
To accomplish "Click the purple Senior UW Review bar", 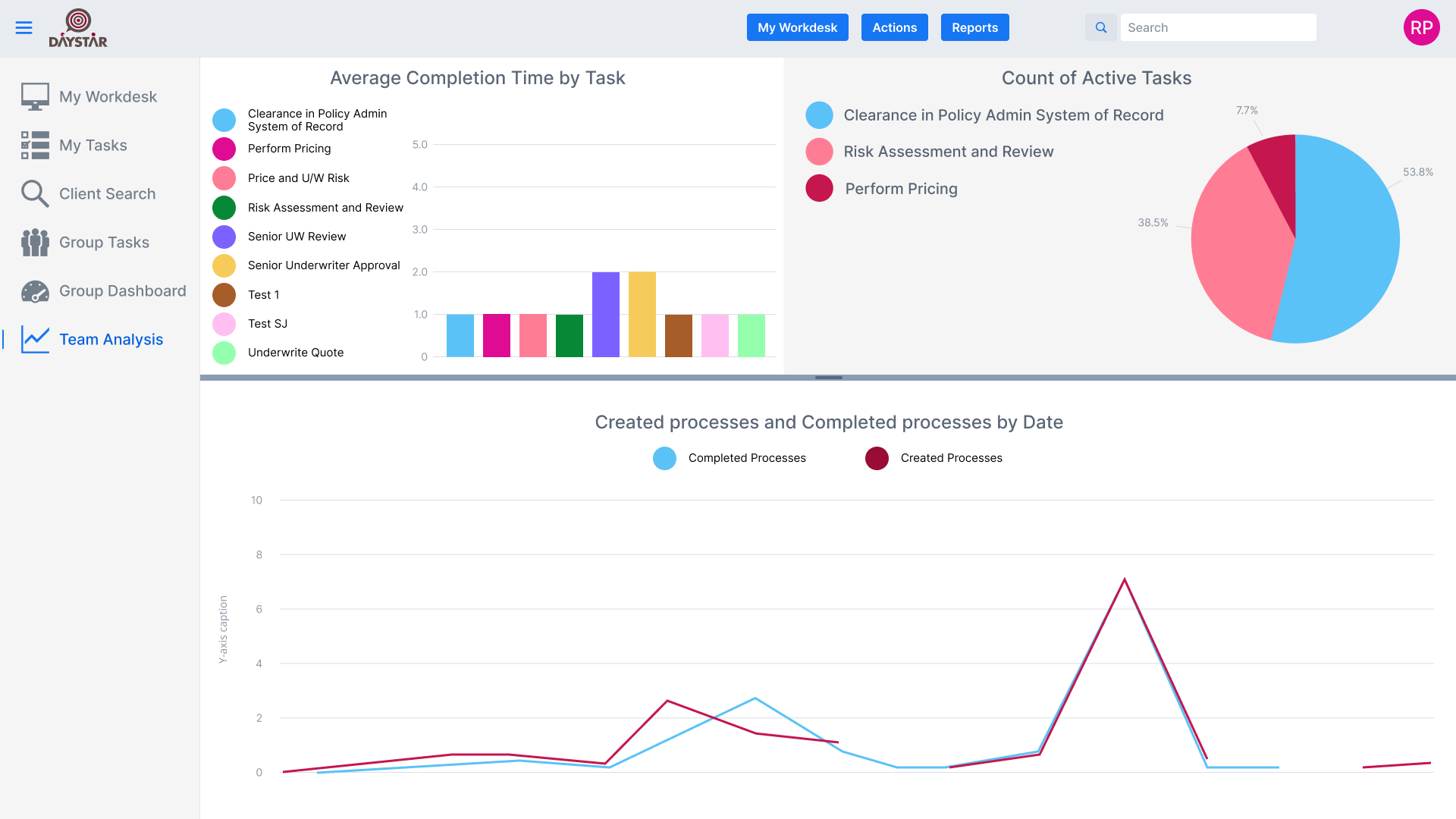I will point(606,314).
